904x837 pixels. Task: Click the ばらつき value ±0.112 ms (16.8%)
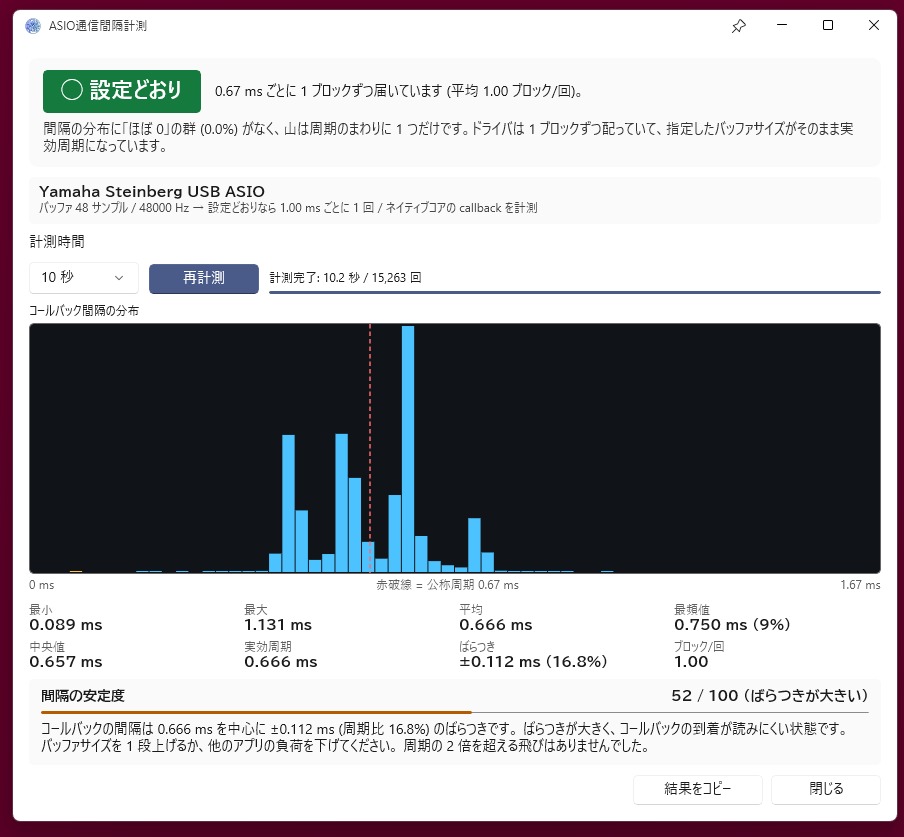(533, 662)
